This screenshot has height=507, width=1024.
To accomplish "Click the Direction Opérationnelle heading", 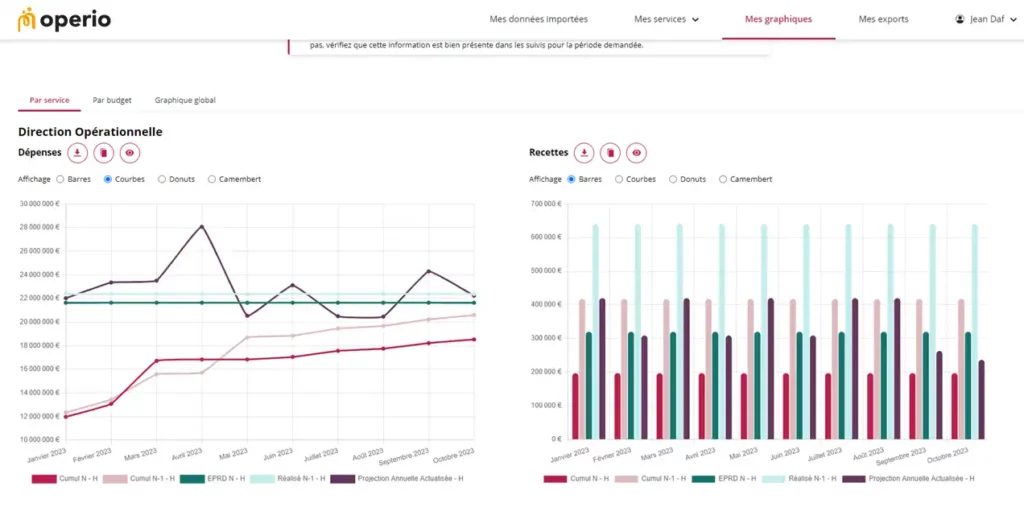I will [x=90, y=132].
